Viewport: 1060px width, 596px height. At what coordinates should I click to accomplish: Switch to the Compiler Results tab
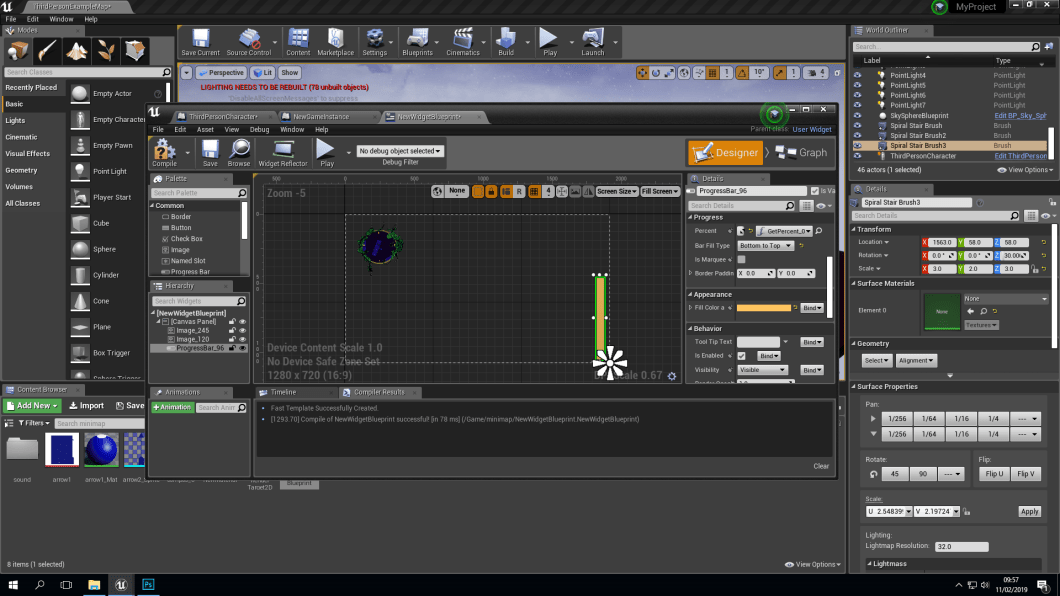[379, 393]
